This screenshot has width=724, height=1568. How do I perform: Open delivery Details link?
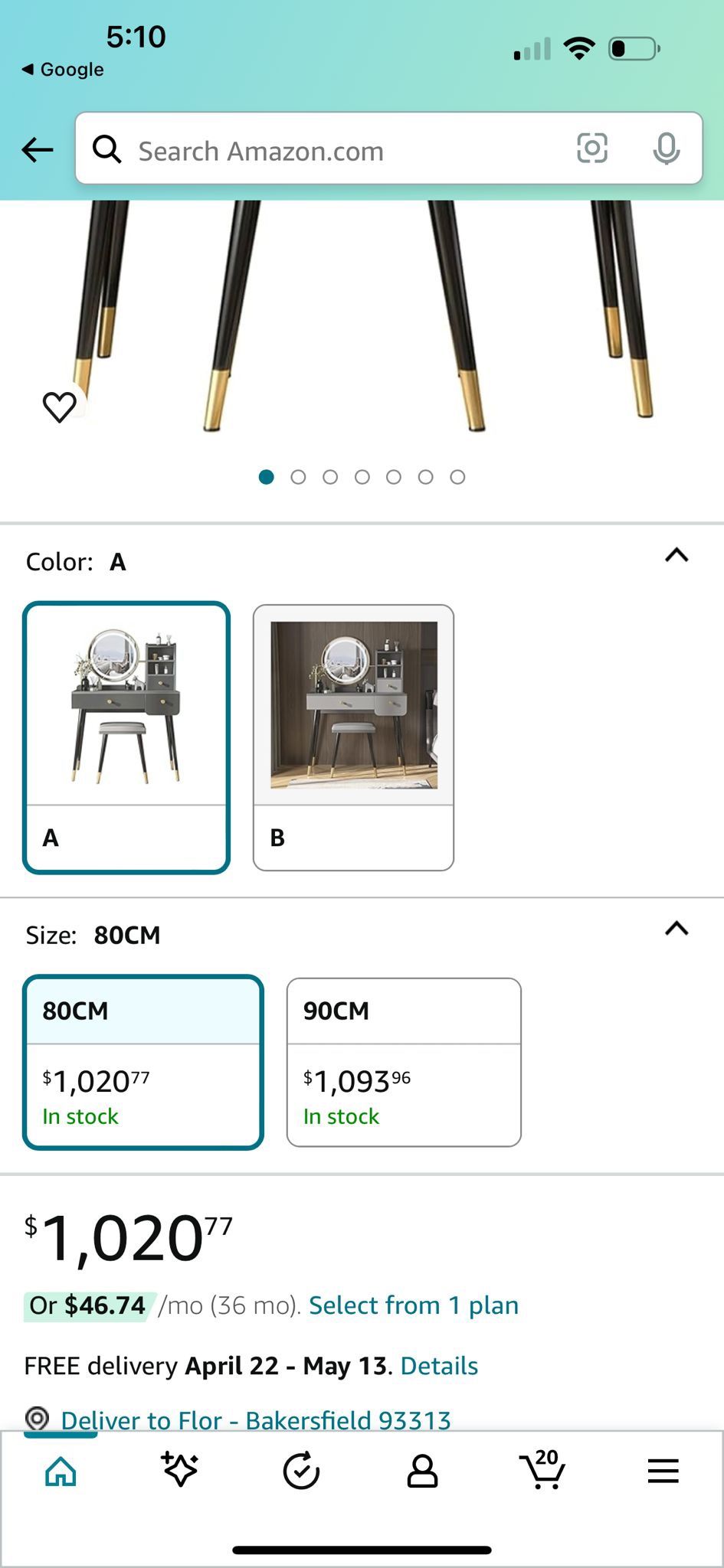pyautogui.click(x=439, y=1366)
